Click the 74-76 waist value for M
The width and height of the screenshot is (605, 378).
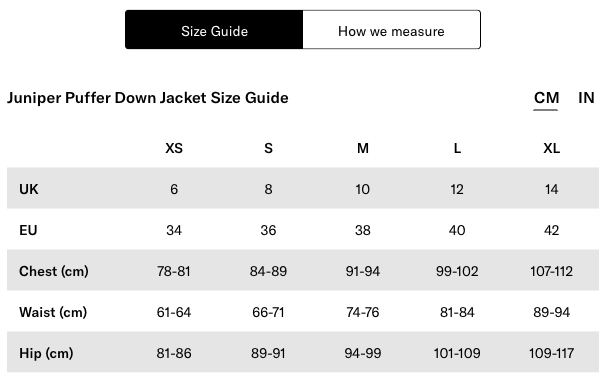coord(363,312)
